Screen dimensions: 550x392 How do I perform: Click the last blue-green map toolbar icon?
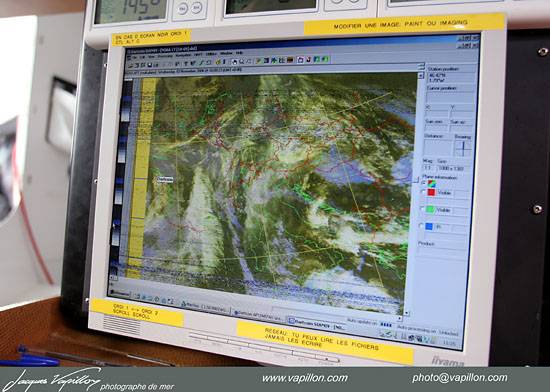(x=325, y=59)
